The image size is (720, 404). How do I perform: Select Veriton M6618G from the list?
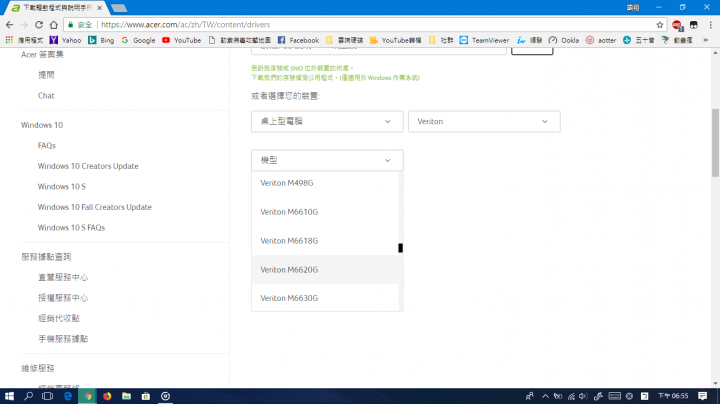[x=325, y=241]
